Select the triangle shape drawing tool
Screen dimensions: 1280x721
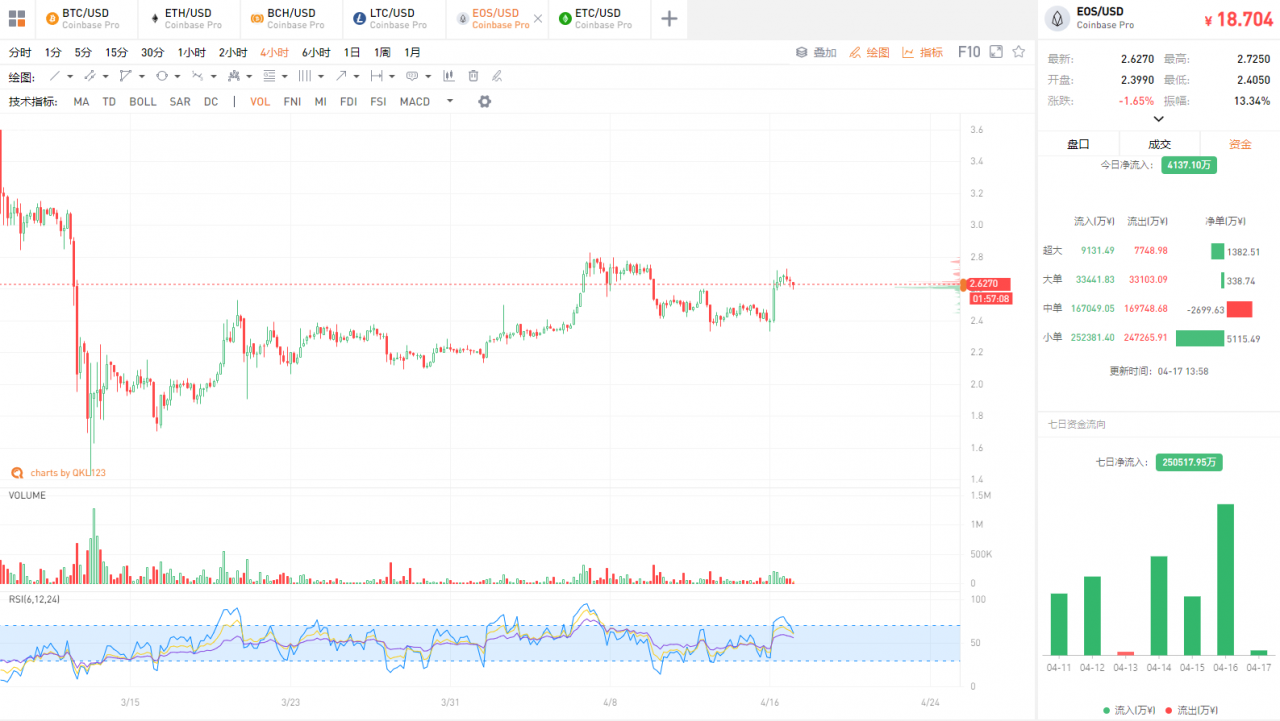125,76
